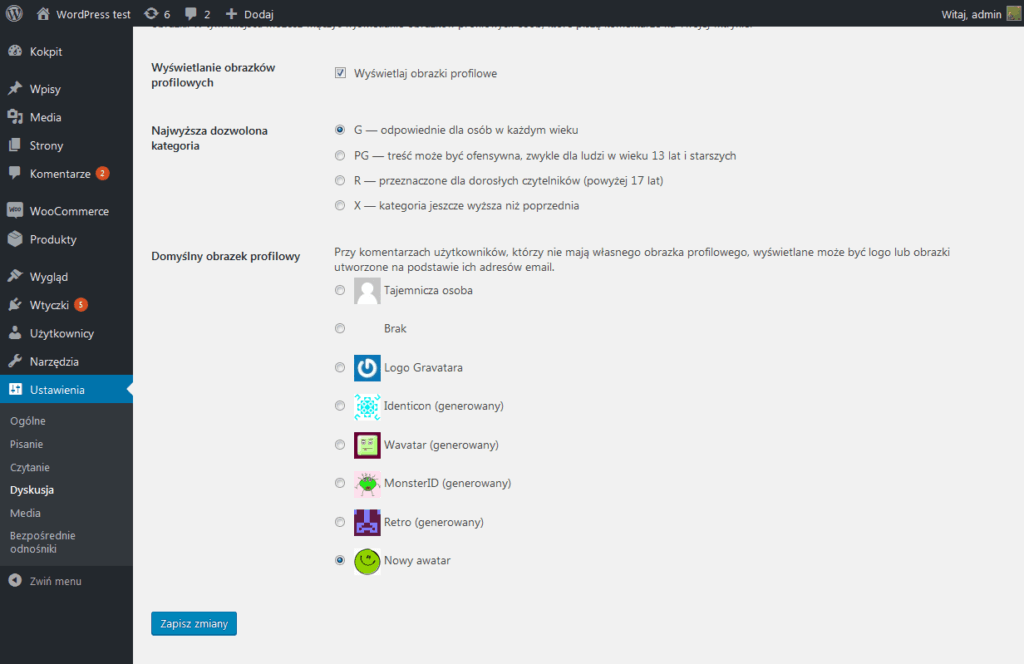
Task: Click the Wavatar avatar image
Action: [367, 445]
